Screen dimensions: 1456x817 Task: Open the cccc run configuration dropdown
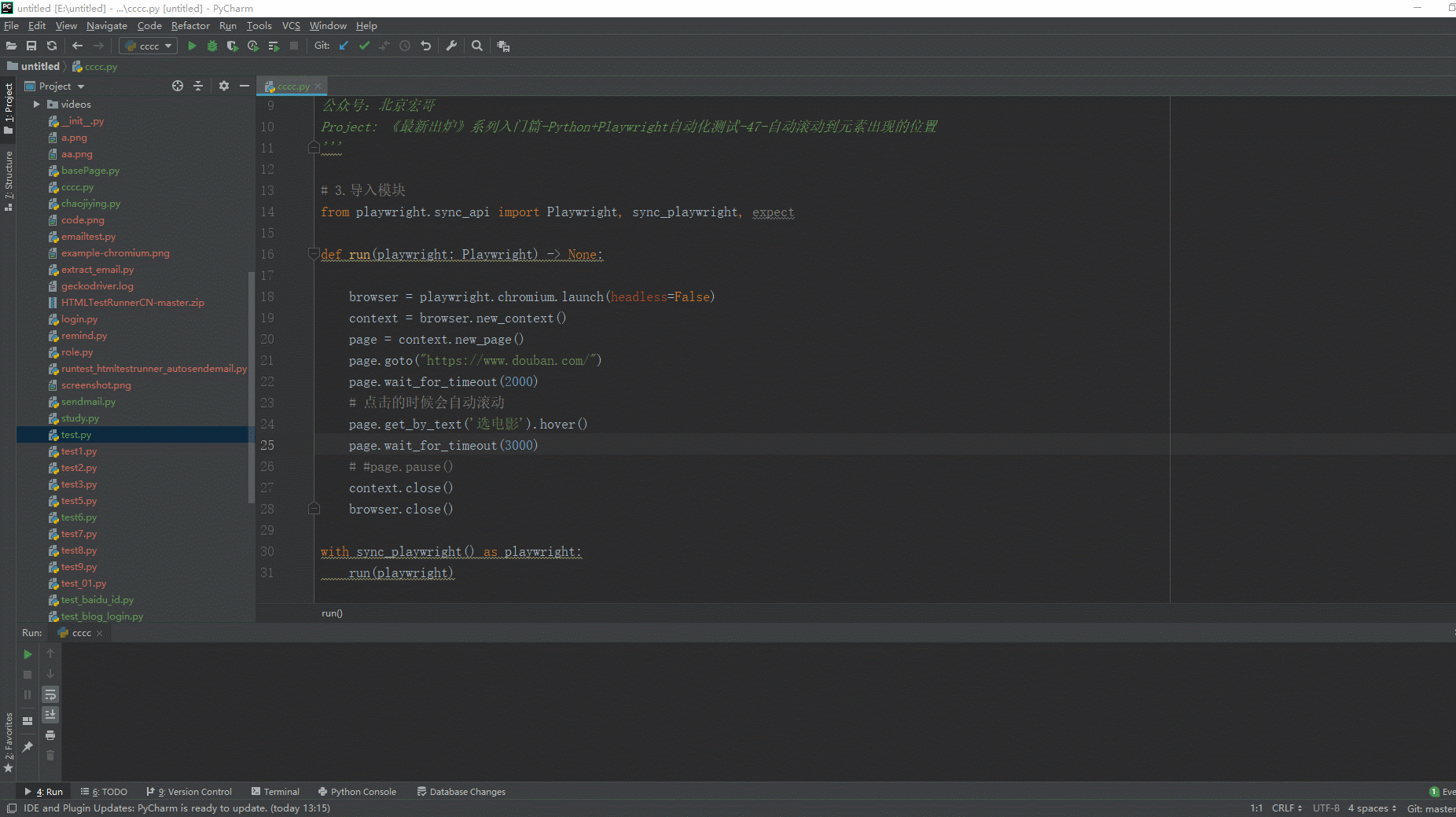point(149,46)
